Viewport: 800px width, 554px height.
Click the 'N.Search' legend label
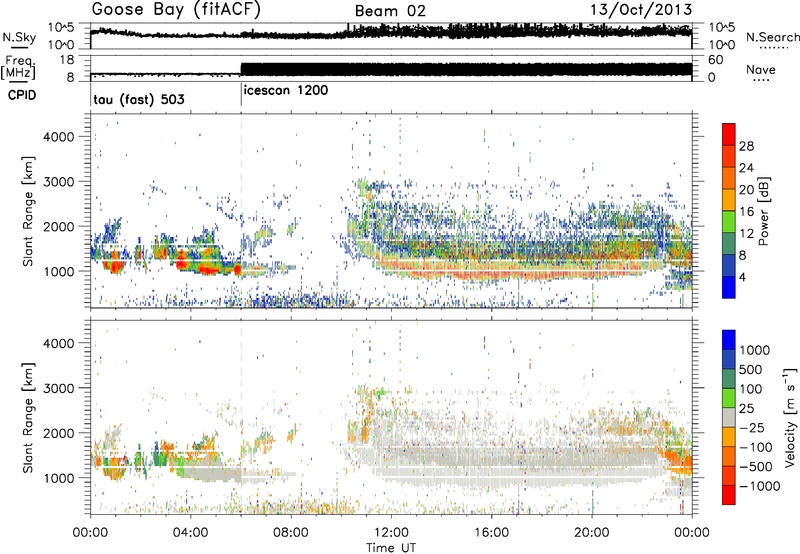772,37
